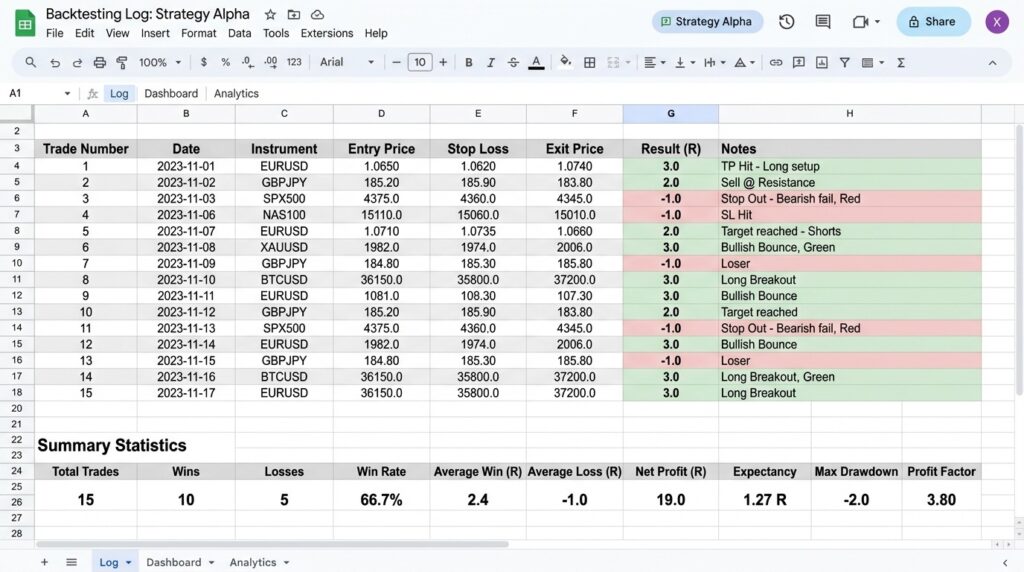Switch to the Analytics sheet tab
The height and width of the screenshot is (572, 1024).
[x=252, y=562]
